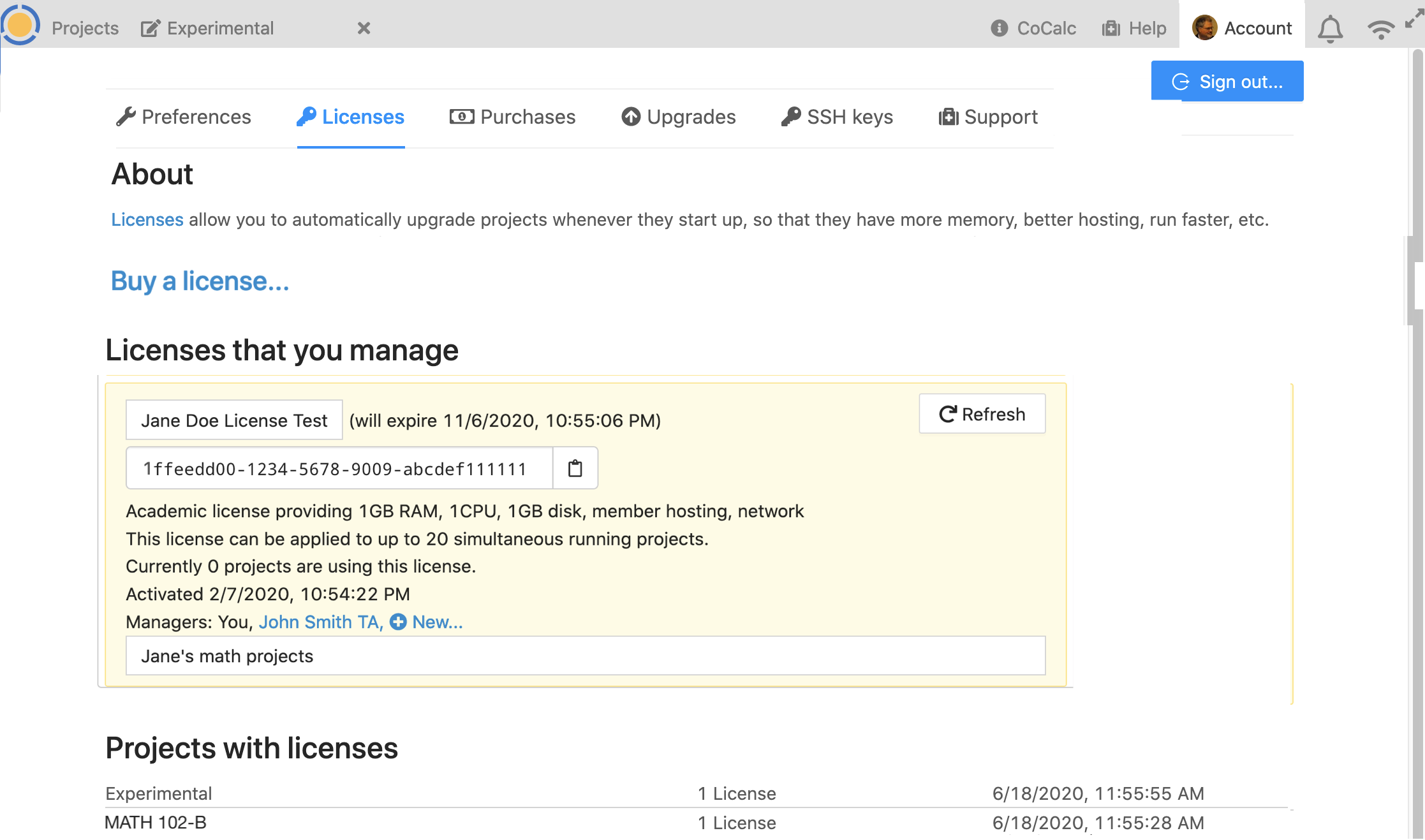Close the Experimental project tab
The width and height of the screenshot is (1425, 840).
pos(364,28)
